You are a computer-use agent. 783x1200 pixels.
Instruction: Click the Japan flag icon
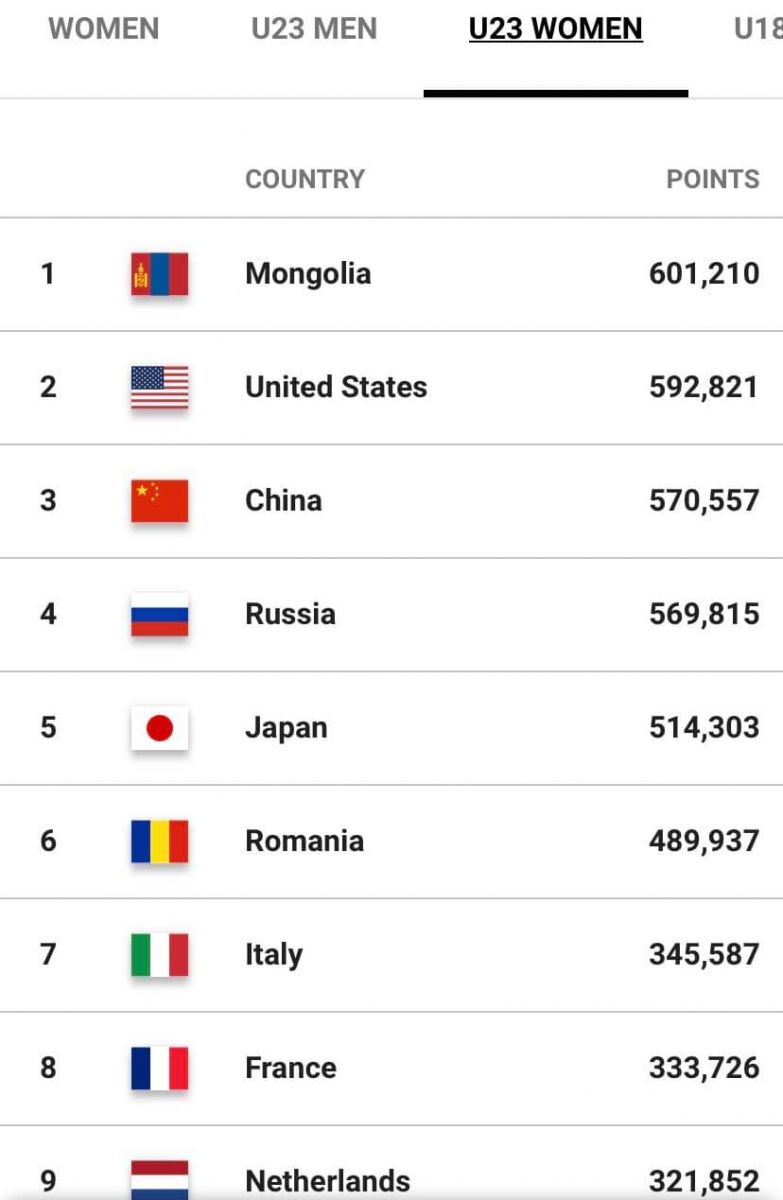pos(159,728)
